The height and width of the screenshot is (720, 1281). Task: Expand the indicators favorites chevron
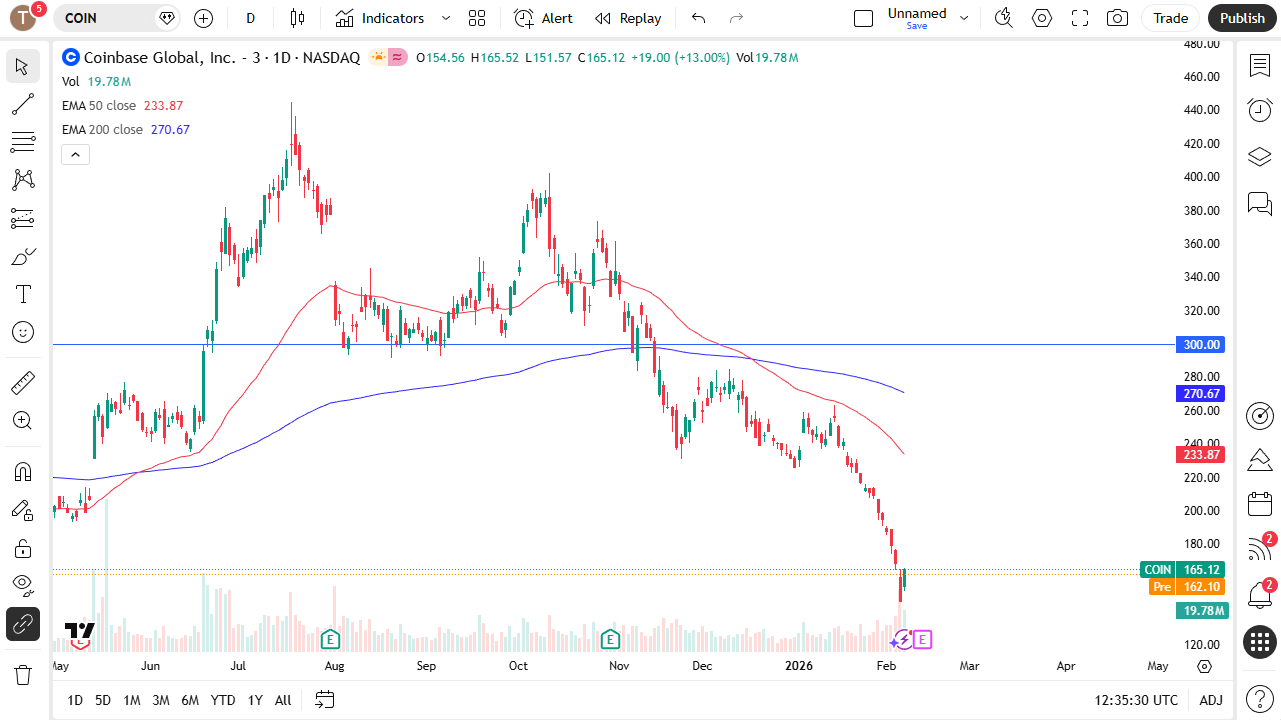coord(446,18)
